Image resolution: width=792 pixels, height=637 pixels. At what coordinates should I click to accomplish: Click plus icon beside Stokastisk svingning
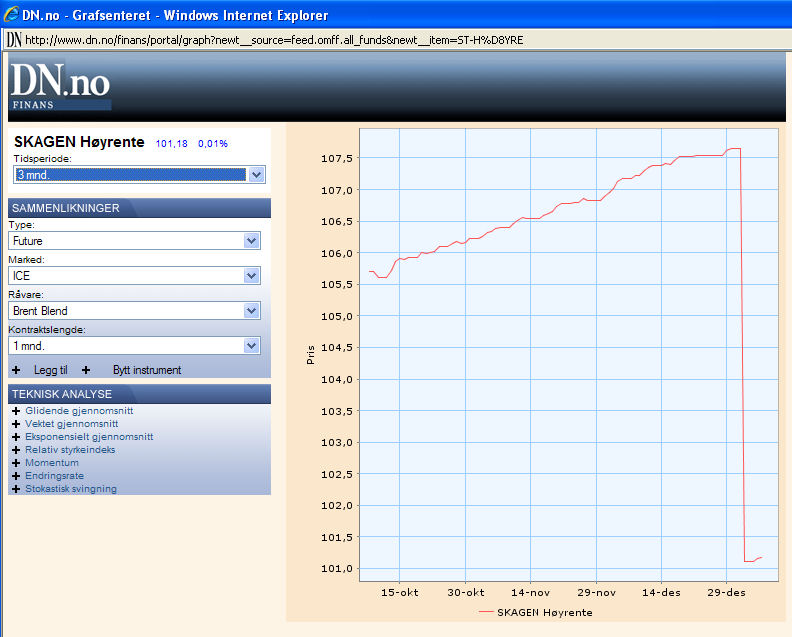tap(16, 489)
